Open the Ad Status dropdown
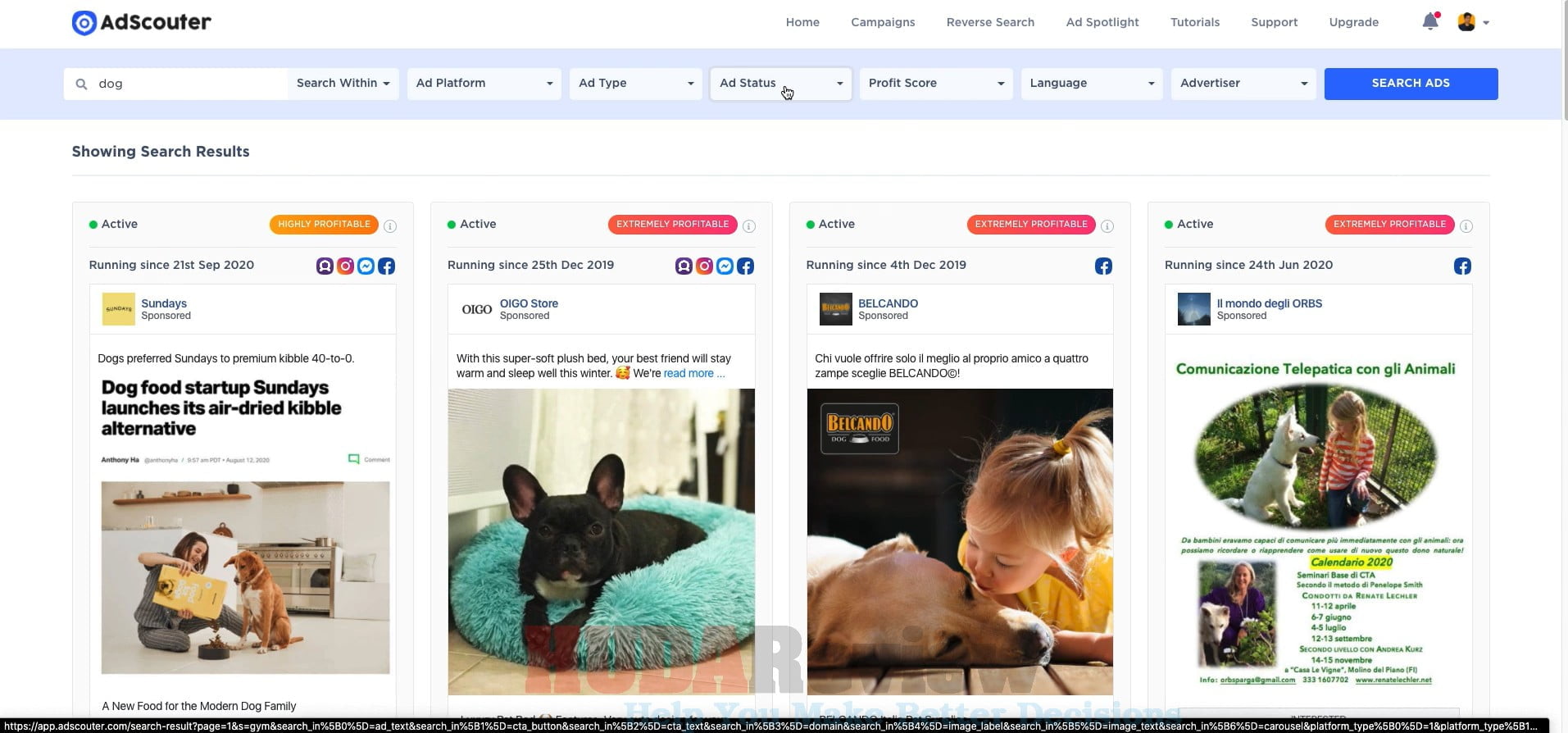 tap(781, 84)
